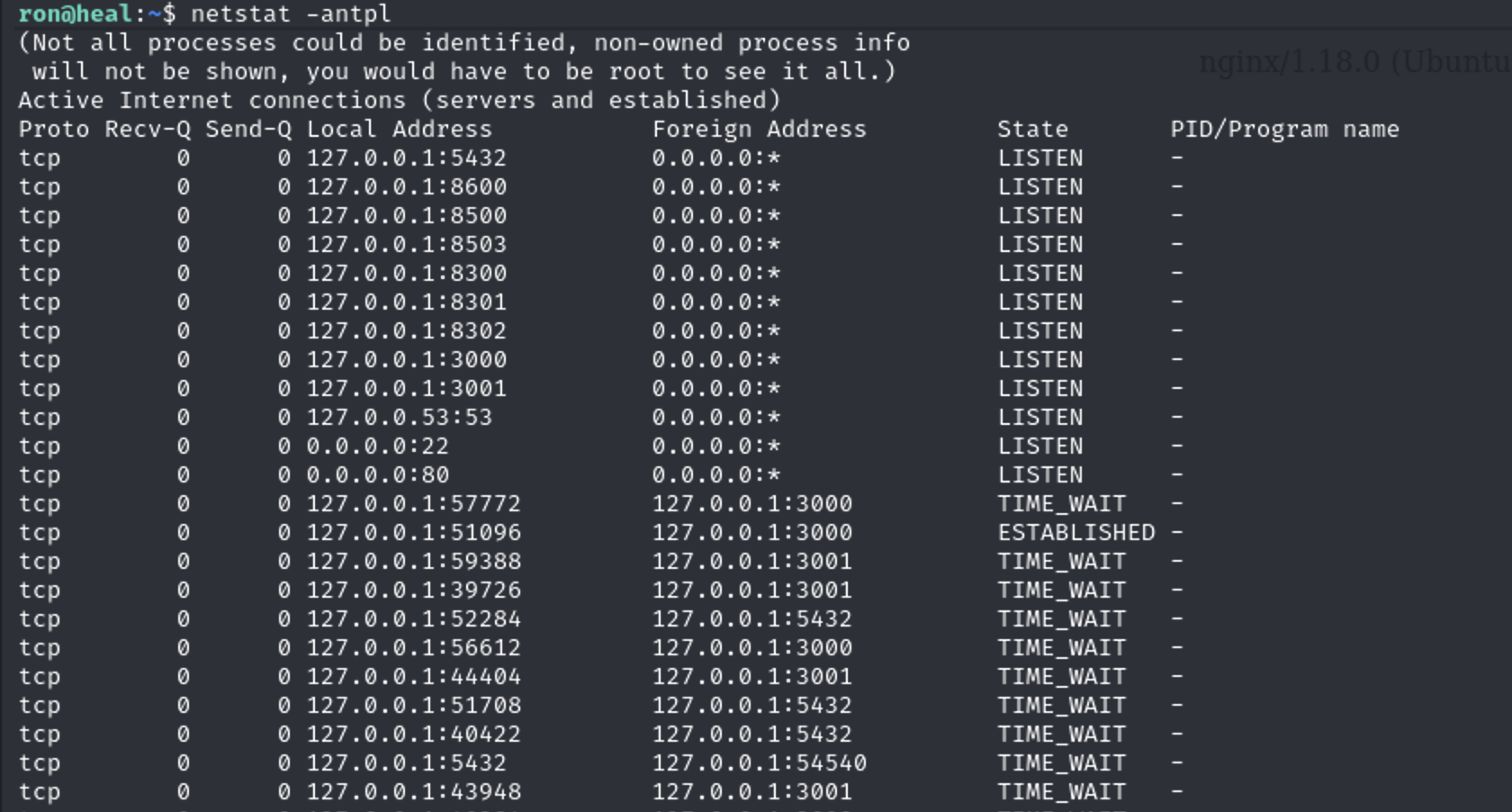Click the PID/Program name column header
The width and height of the screenshot is (1512, 812).
coord(1285,130)
